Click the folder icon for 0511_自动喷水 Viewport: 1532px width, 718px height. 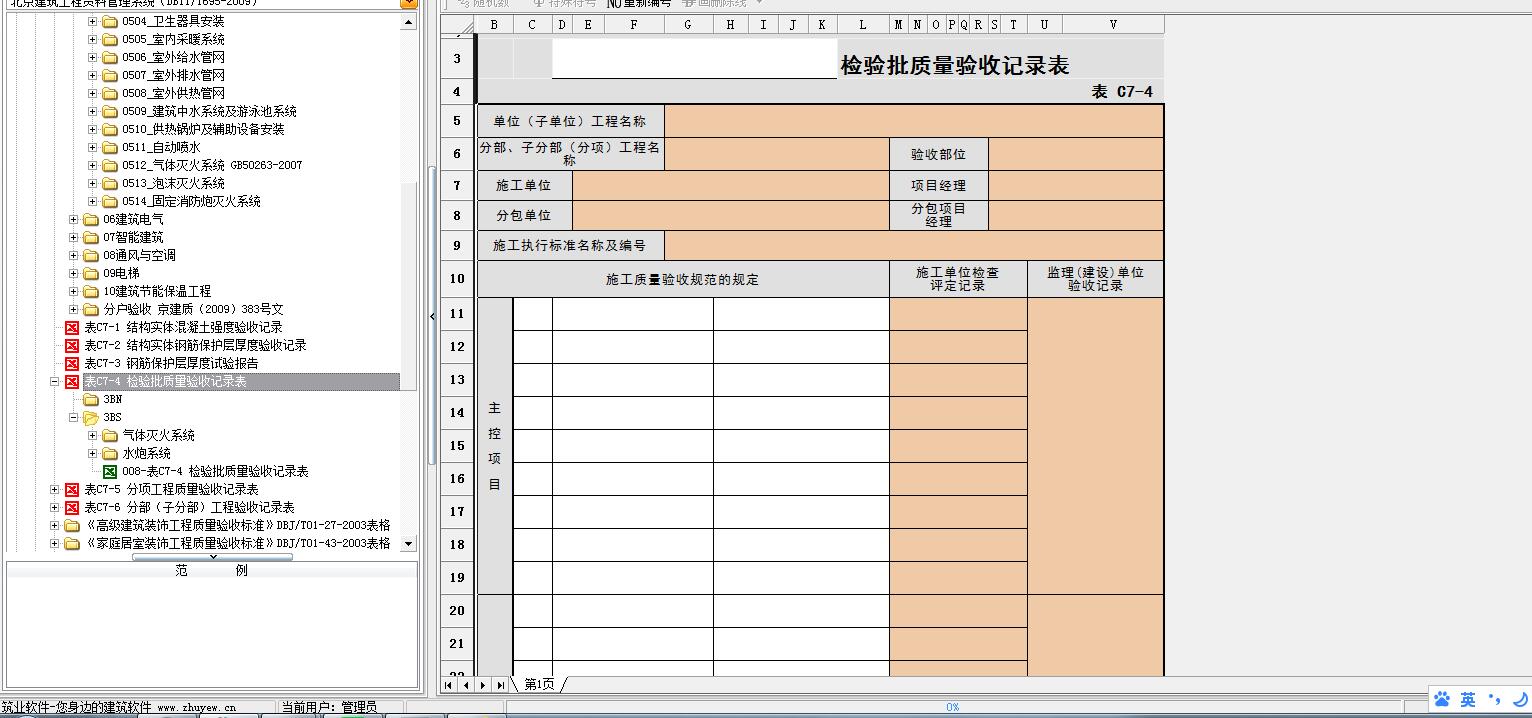tap(110, 147)
